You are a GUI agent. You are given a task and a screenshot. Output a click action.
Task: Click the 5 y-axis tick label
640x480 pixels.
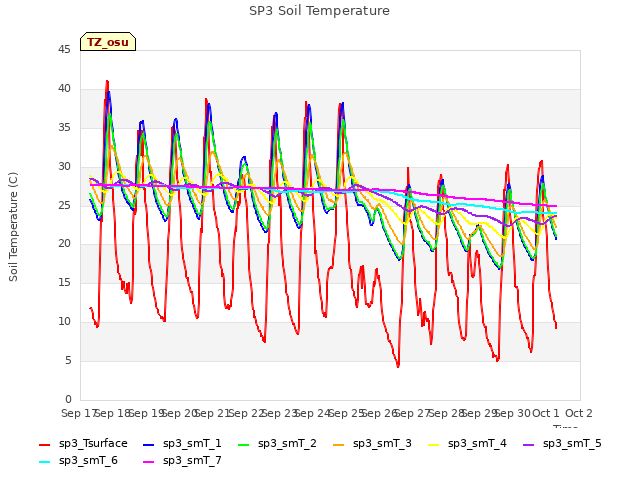(x=68, y=360)
